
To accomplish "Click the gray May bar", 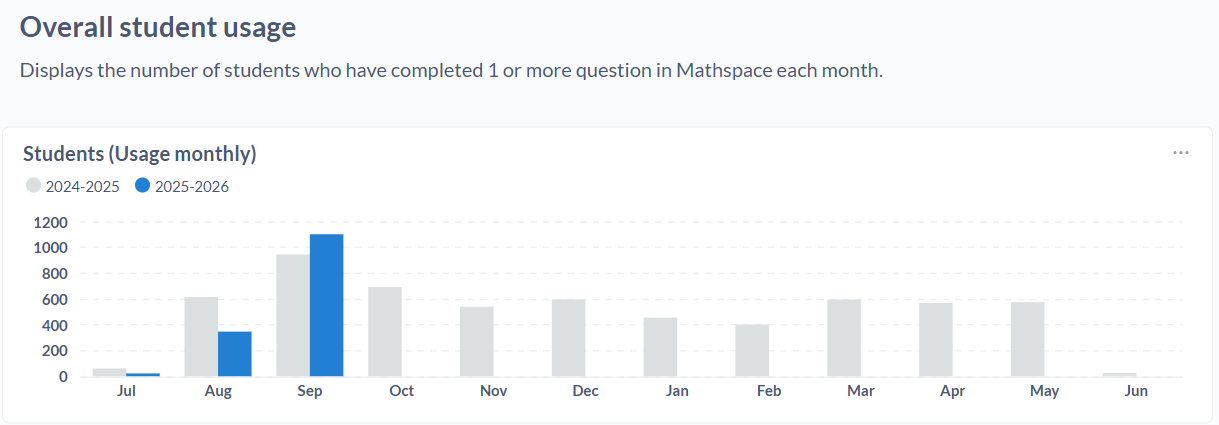I will point(1028,339).
